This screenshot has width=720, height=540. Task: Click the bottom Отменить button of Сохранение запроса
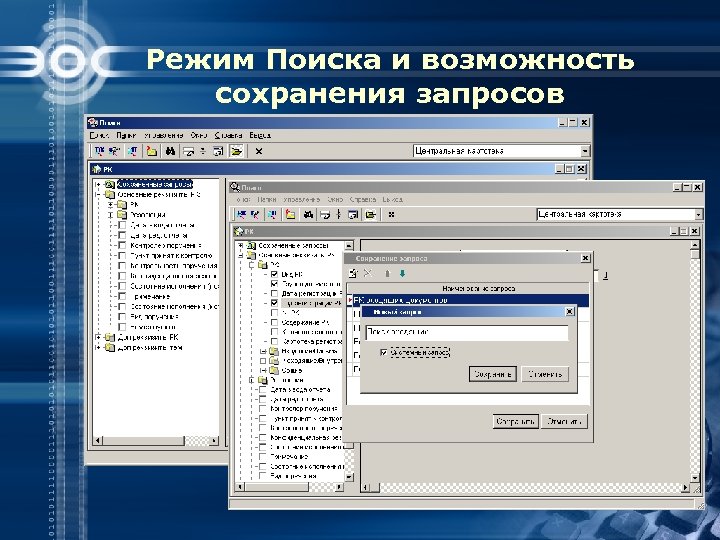point(564,422)
